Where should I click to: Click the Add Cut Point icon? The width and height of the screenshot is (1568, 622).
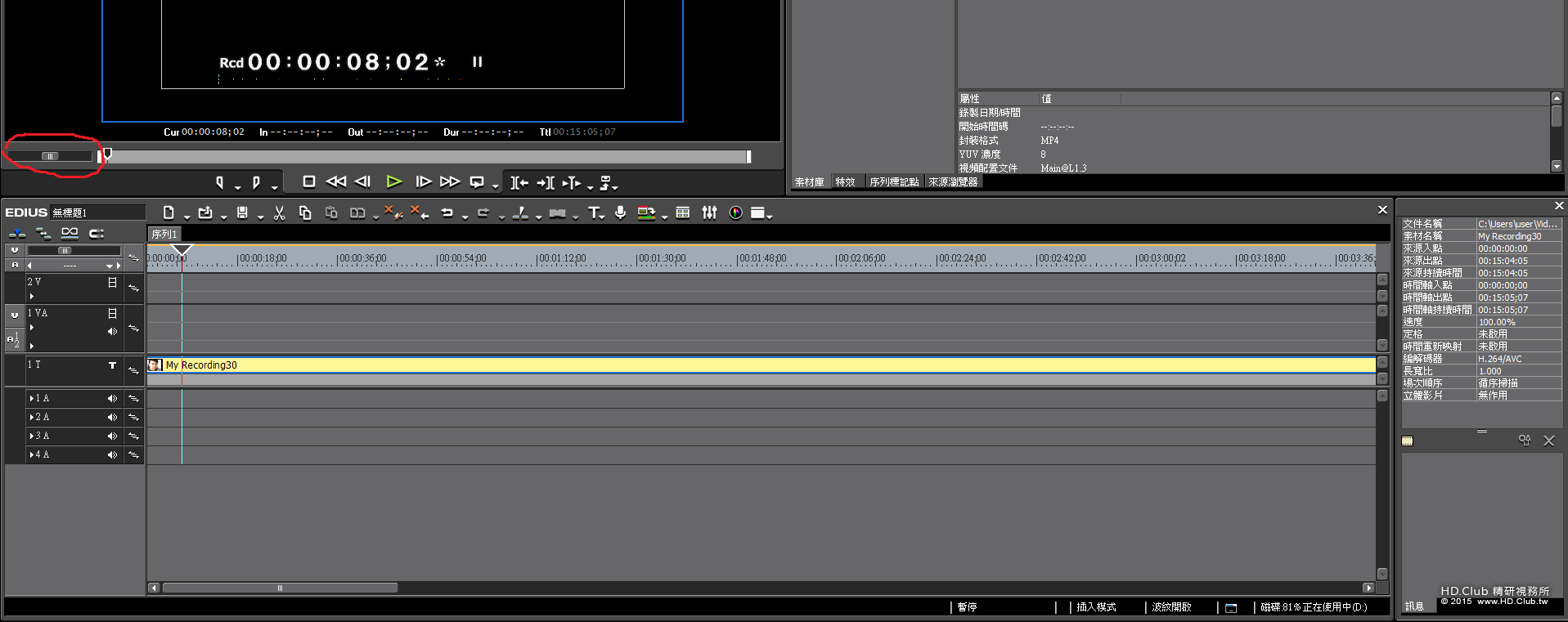click(x=520, y=213)
